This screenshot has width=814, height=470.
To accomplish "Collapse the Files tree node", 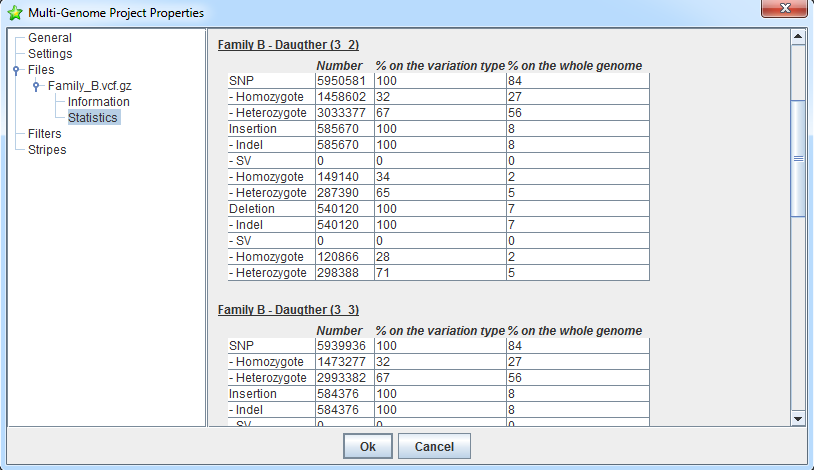I will (x=16, y=70).
